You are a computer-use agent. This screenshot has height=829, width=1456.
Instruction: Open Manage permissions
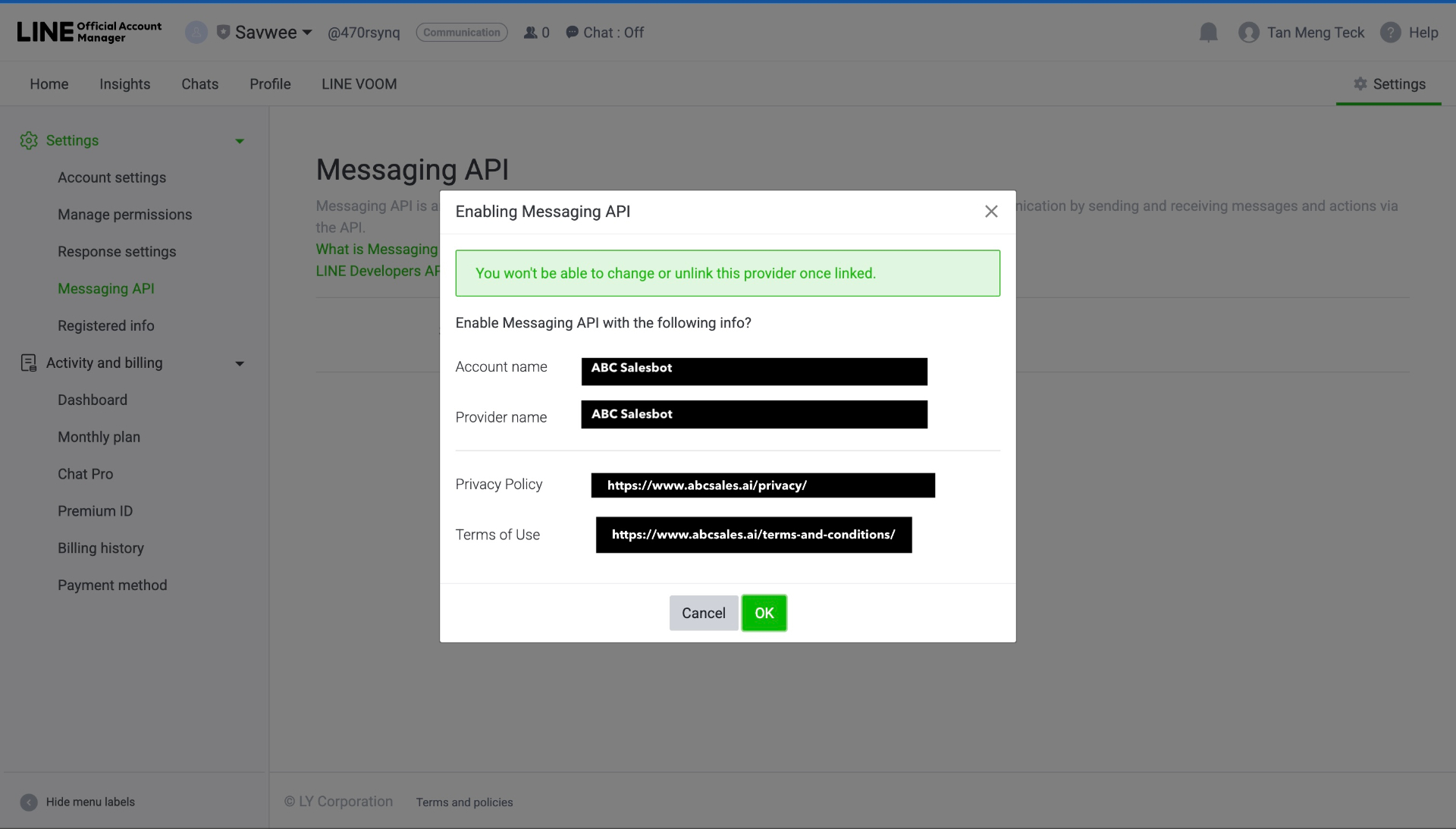[124, 215]
